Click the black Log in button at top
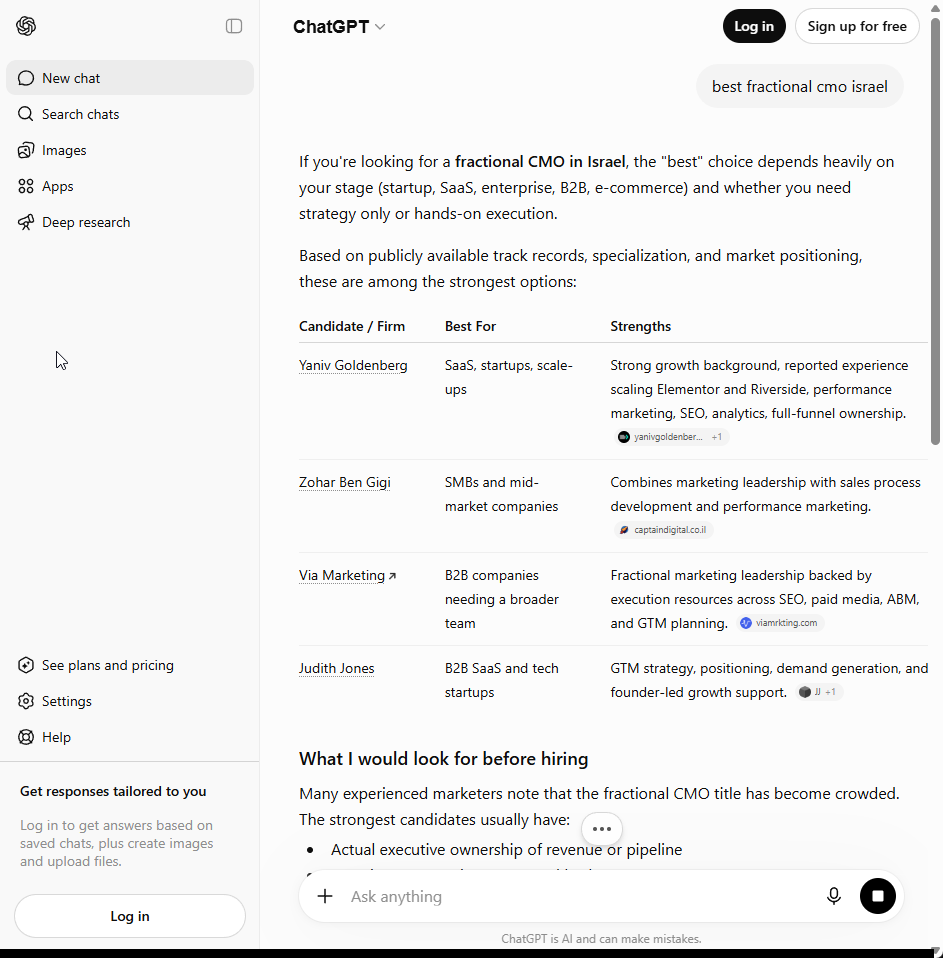943x958 pixels. [754, 26]
